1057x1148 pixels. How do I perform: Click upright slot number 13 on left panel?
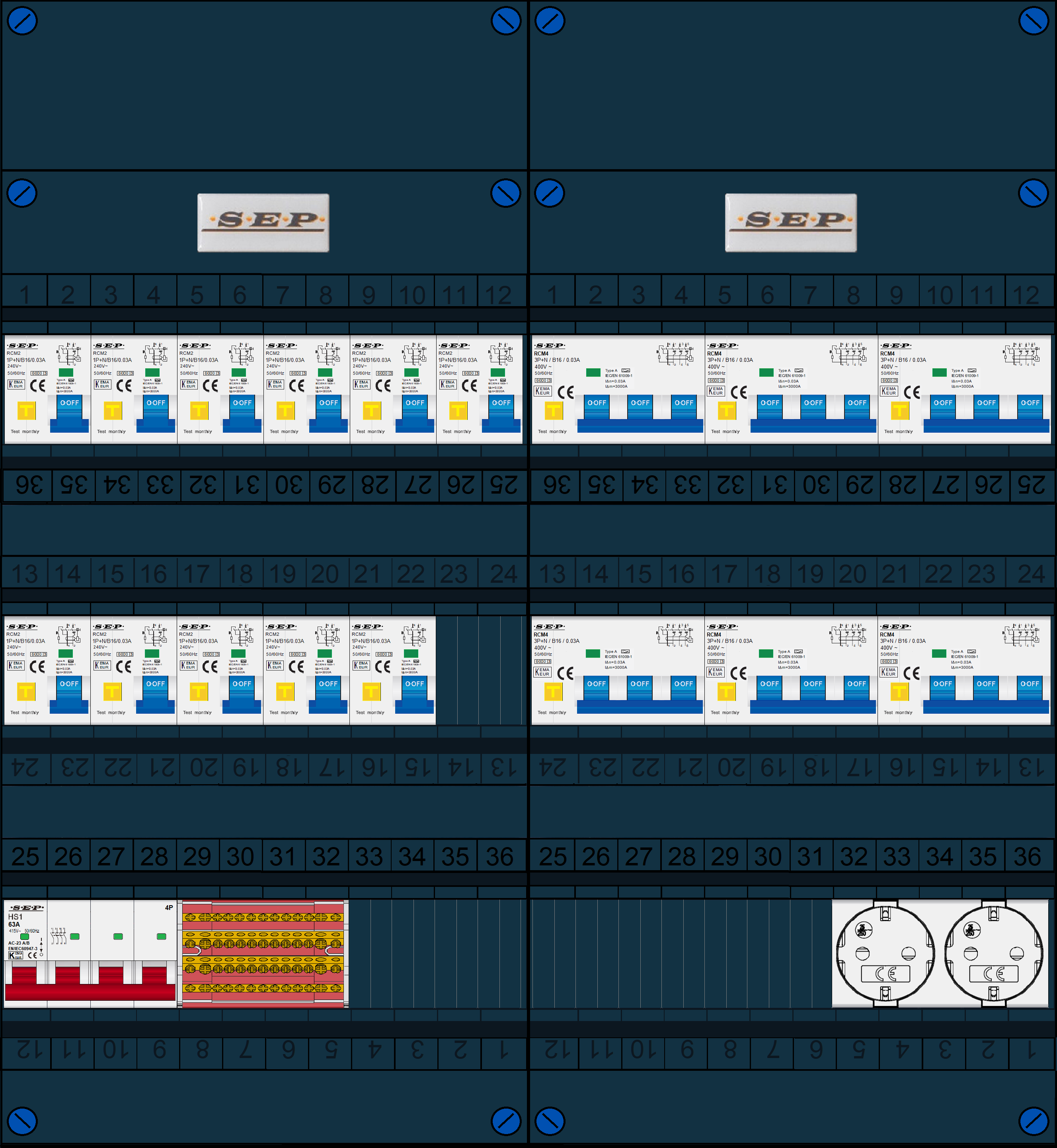[x=25, y=574]
